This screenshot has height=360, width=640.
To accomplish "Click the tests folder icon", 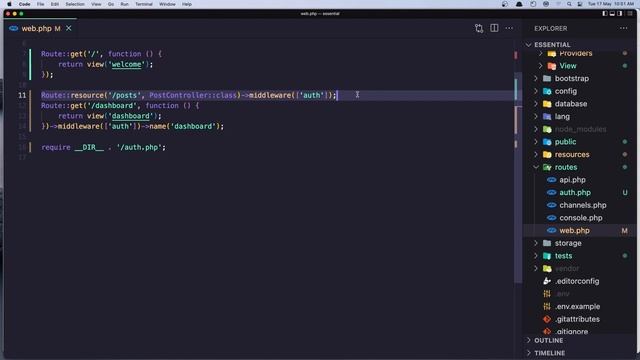I will coord(547,256).
